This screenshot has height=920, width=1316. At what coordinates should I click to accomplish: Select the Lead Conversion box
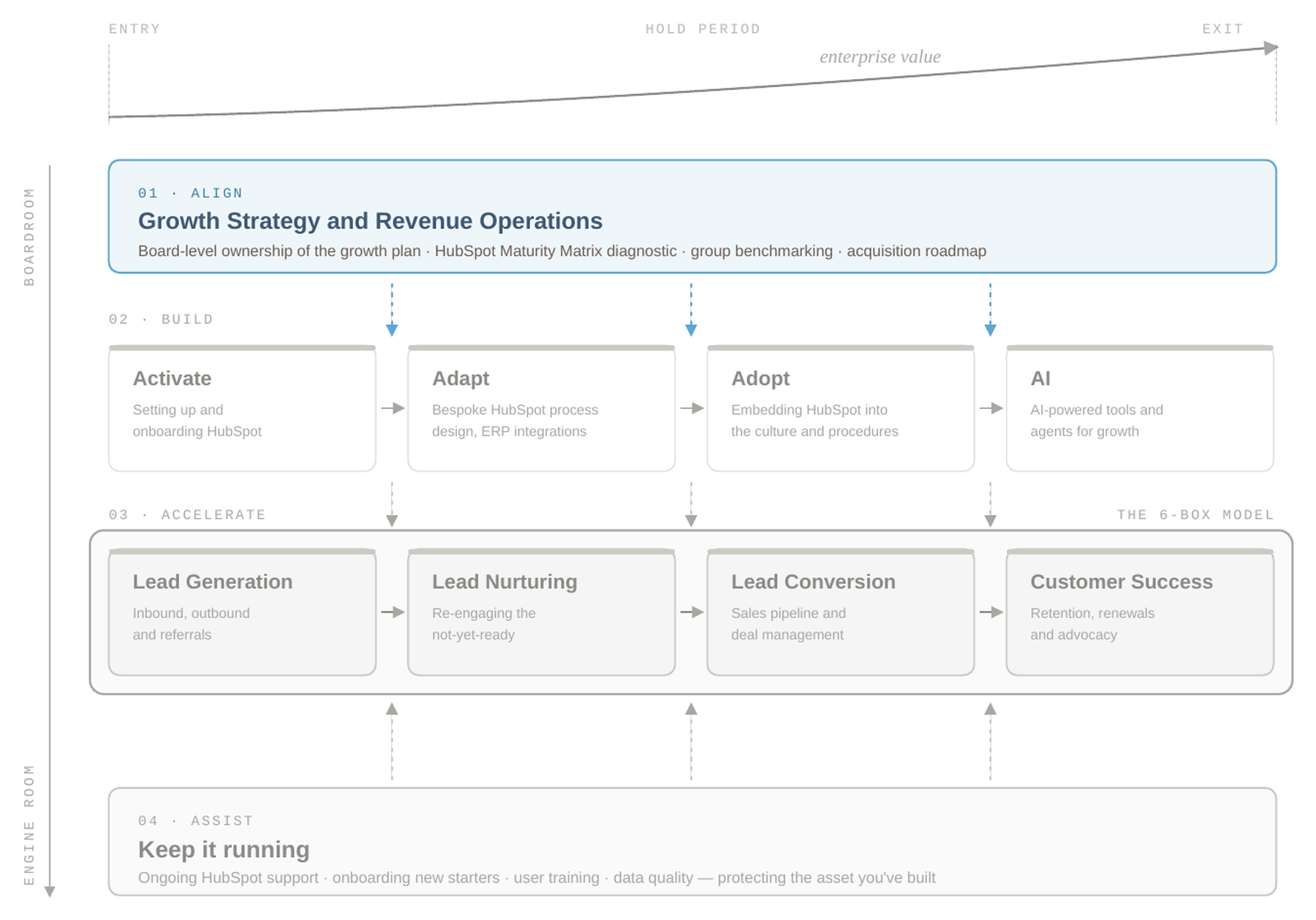pos(841,611)
